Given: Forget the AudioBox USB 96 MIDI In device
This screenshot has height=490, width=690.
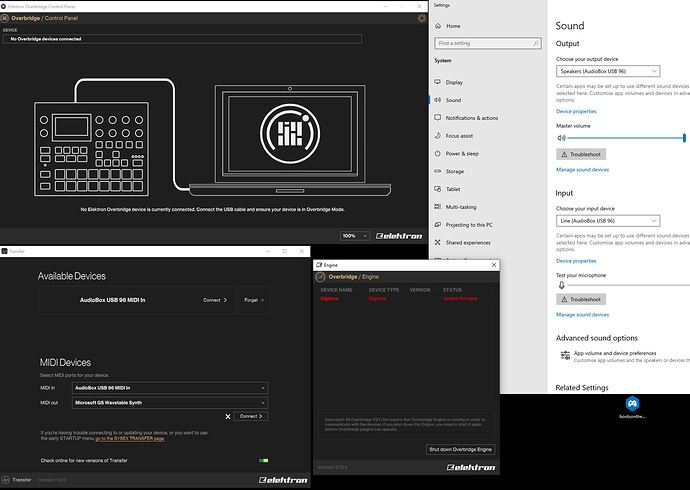Looking at the screenshot, I should click(x=253, y=300).
